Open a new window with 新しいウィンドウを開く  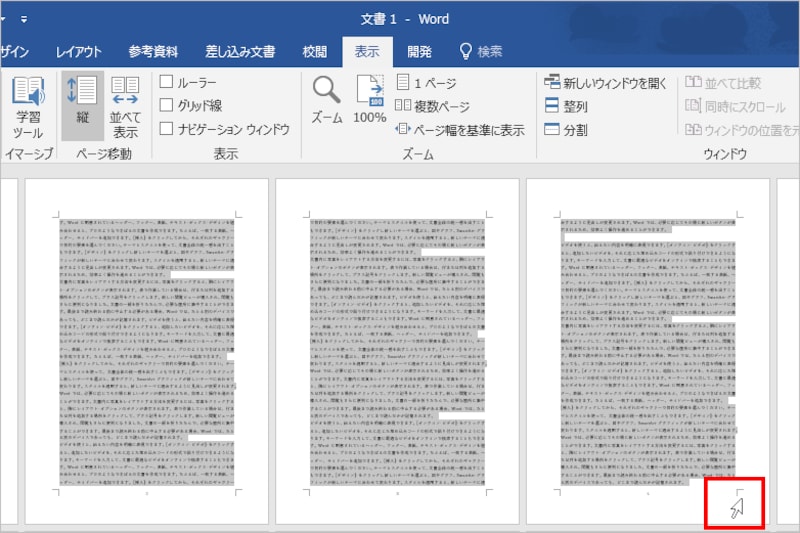(x=605, y=83)
